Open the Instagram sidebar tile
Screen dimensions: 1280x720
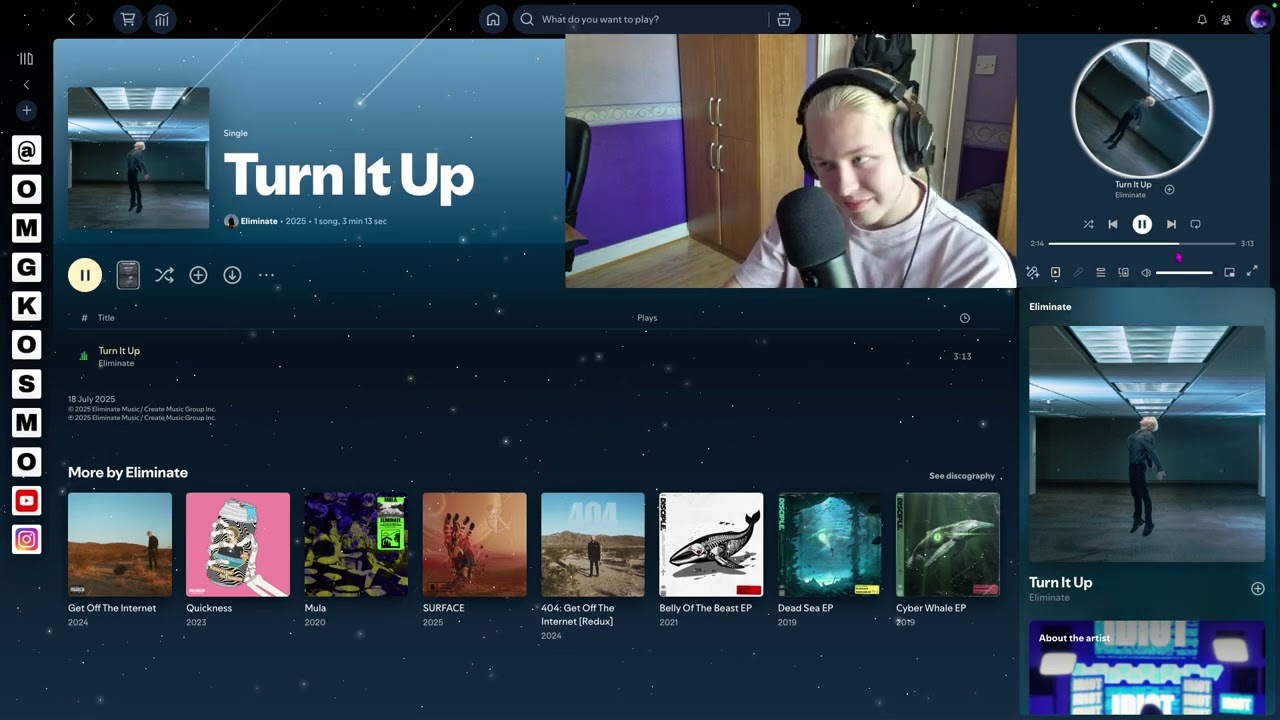pos(27,539)
